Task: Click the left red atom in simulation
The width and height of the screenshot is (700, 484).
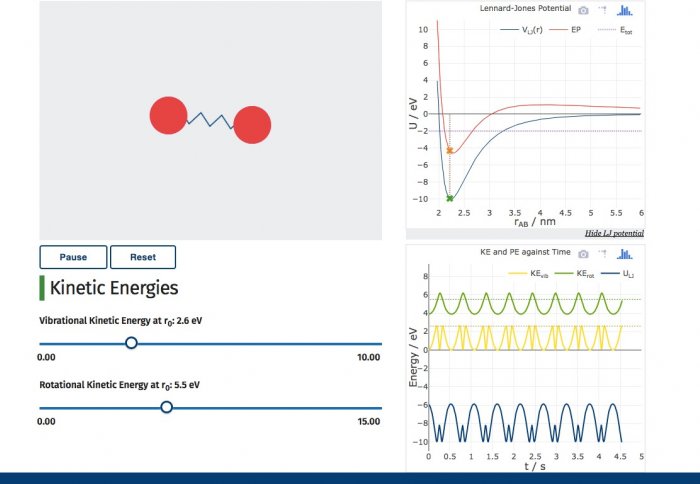Action: click(168, 115)
